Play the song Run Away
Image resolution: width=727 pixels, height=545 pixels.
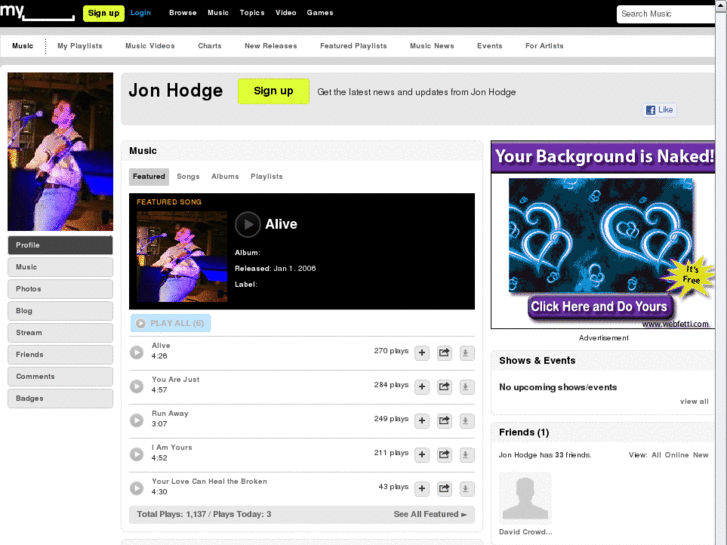pyautogui.click(x=136, y=420)
